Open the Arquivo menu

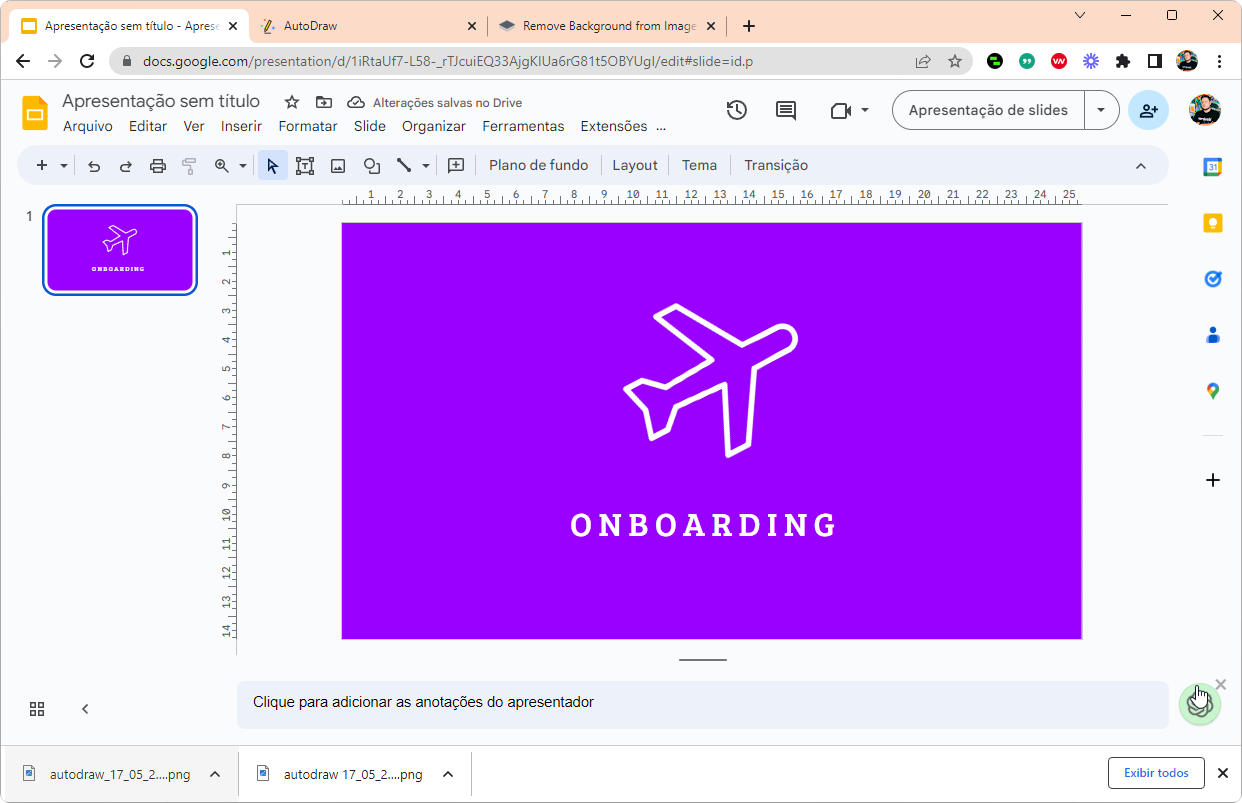(88, 126)
